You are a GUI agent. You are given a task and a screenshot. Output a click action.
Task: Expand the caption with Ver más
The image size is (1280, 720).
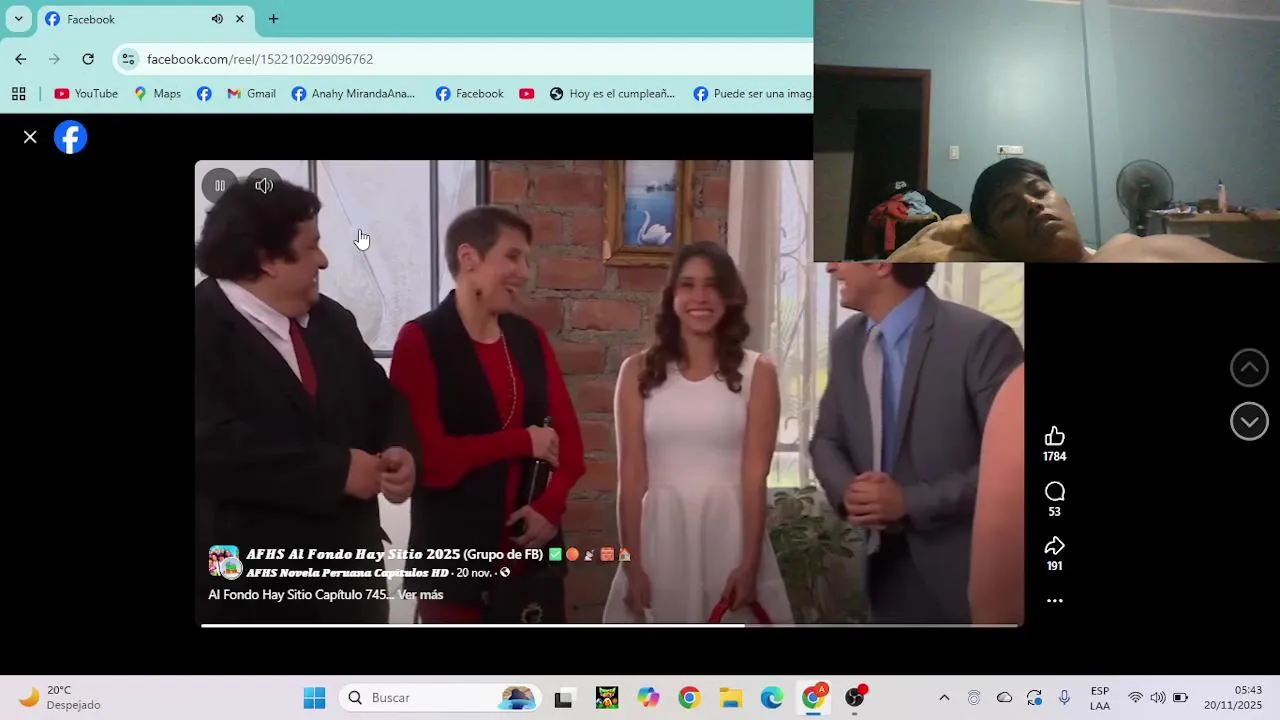pos(420,594)
